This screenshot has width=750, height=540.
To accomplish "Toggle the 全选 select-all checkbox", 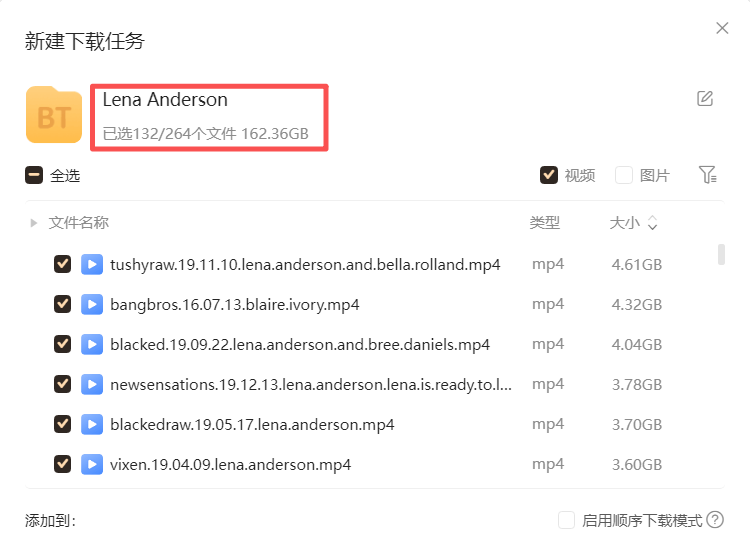I will pos(34,175).
